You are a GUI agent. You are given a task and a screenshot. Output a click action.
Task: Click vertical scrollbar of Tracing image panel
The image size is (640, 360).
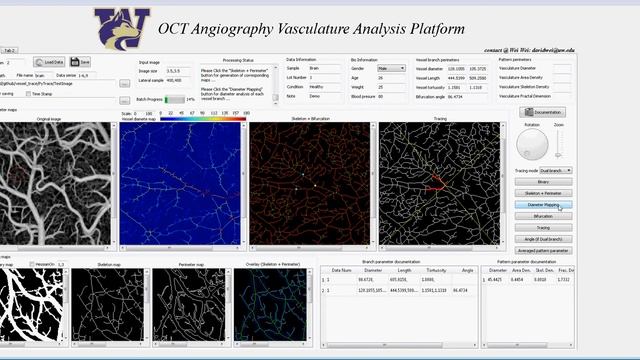pyautogui.click(x=503, y=183)
